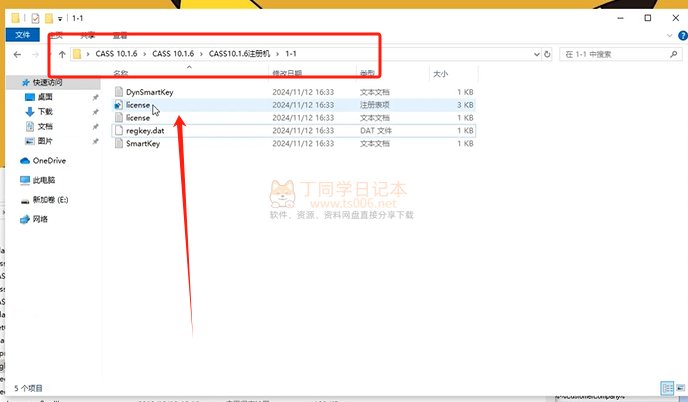Click 2024/11/12 16:33 date of regkey.dat

[303, 130]
